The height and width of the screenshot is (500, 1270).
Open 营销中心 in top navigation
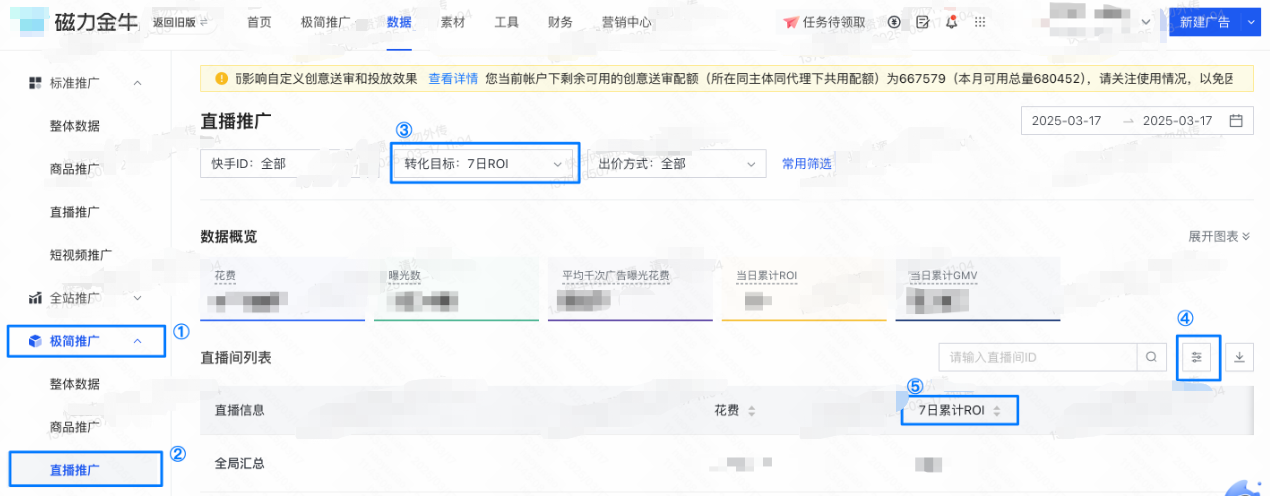pos(627,22)
